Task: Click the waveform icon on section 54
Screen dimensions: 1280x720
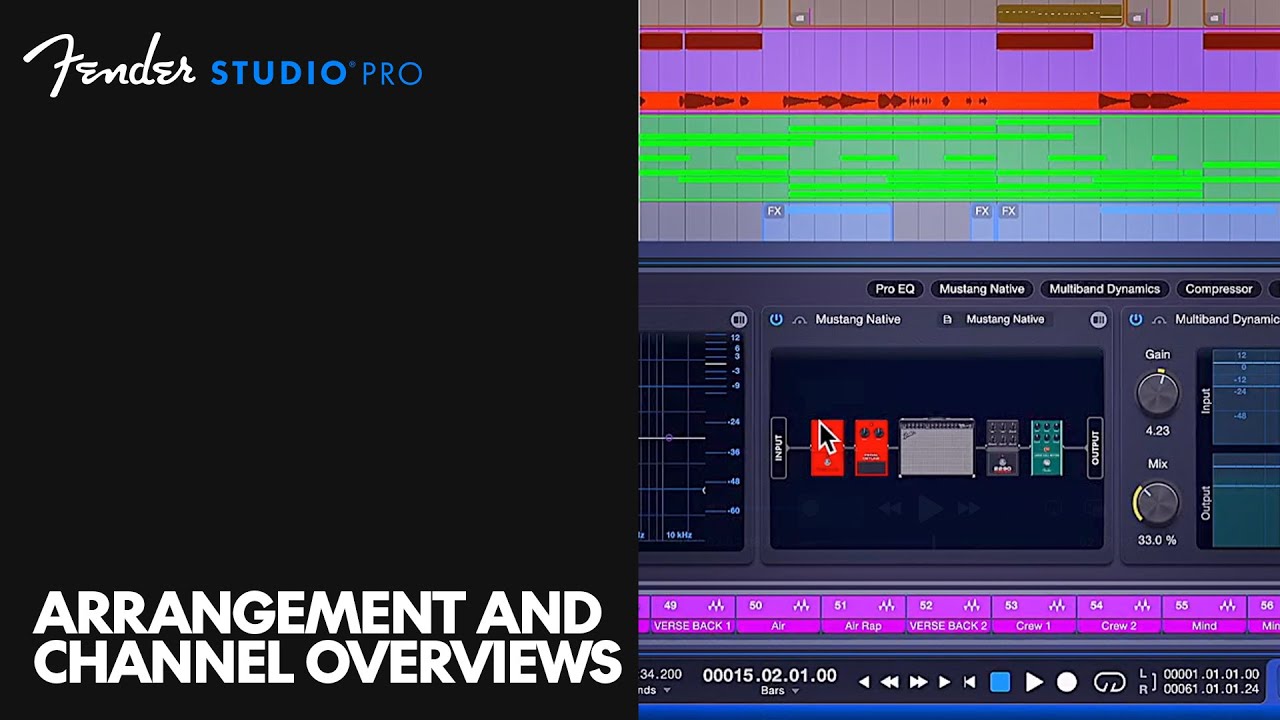Action: point(1142,606)
